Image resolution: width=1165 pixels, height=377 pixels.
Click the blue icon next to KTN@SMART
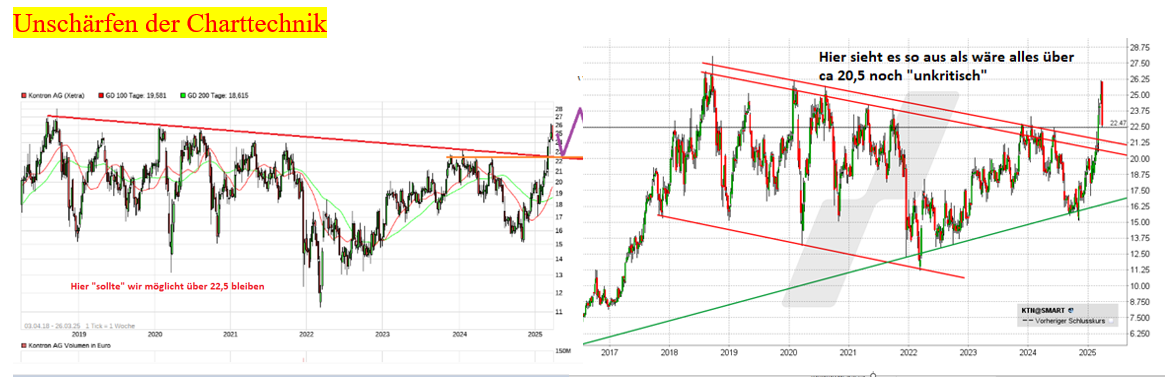(x=1071, y=310)
